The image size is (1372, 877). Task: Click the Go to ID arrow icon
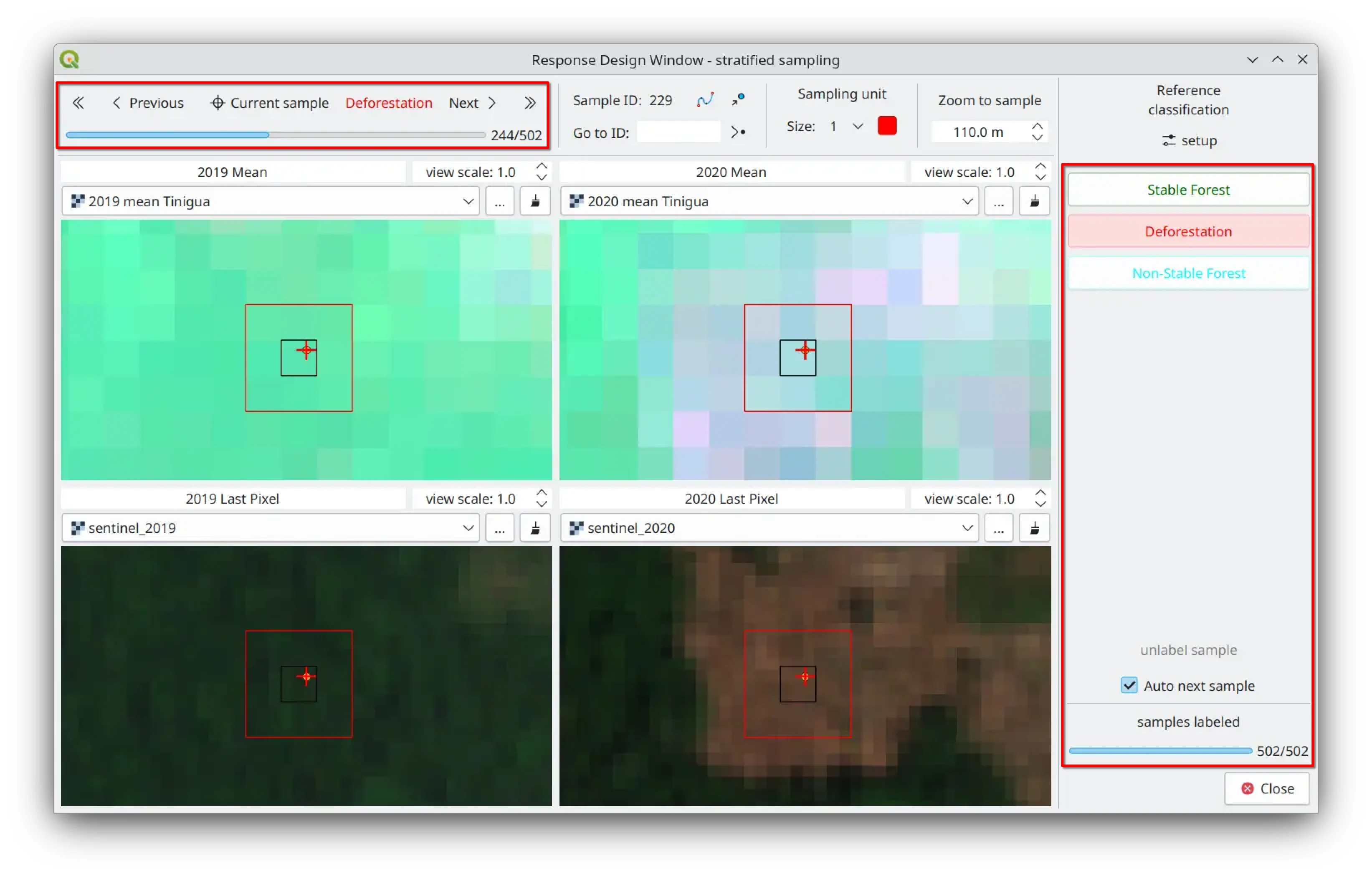click(x=739, y=132)
